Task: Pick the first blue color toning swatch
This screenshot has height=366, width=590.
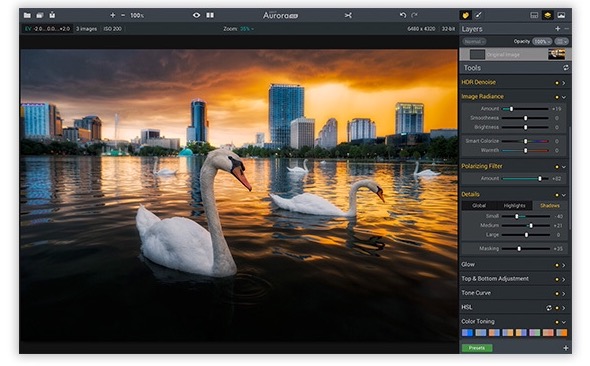Action: (467, 333)
